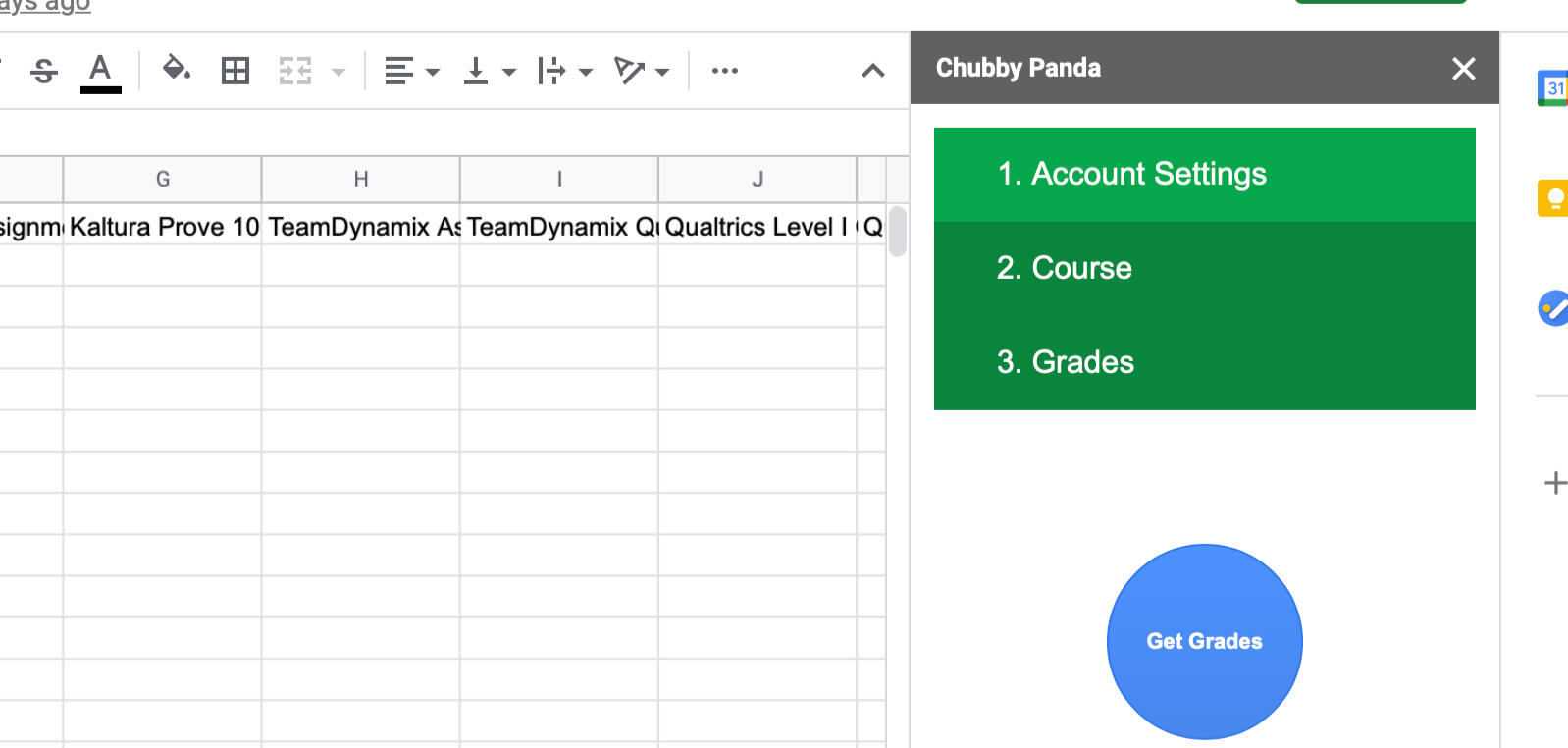Open the cell borders tool
Screen dimensions: 1568x748
[235, 71]
